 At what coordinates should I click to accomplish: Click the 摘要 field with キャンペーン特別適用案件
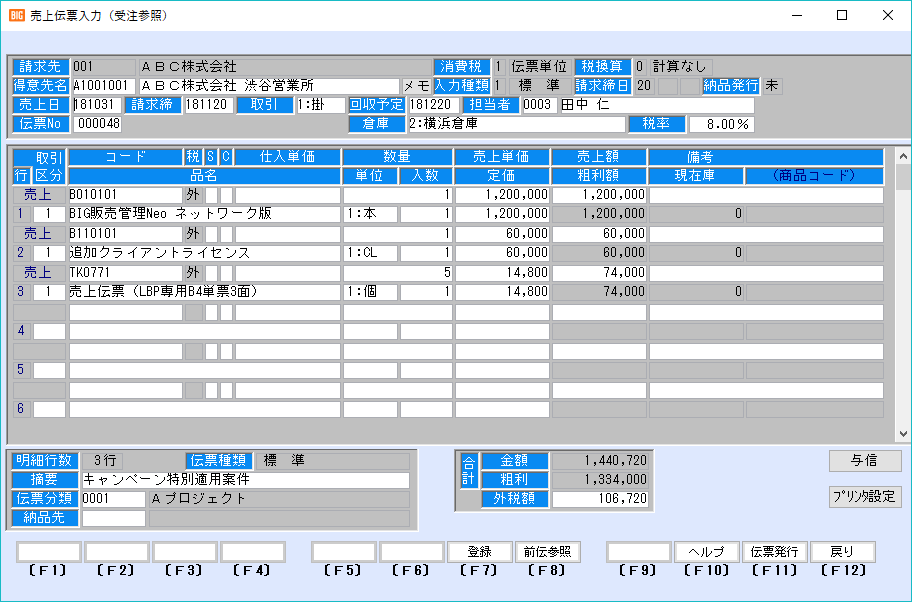coord(246,480)
